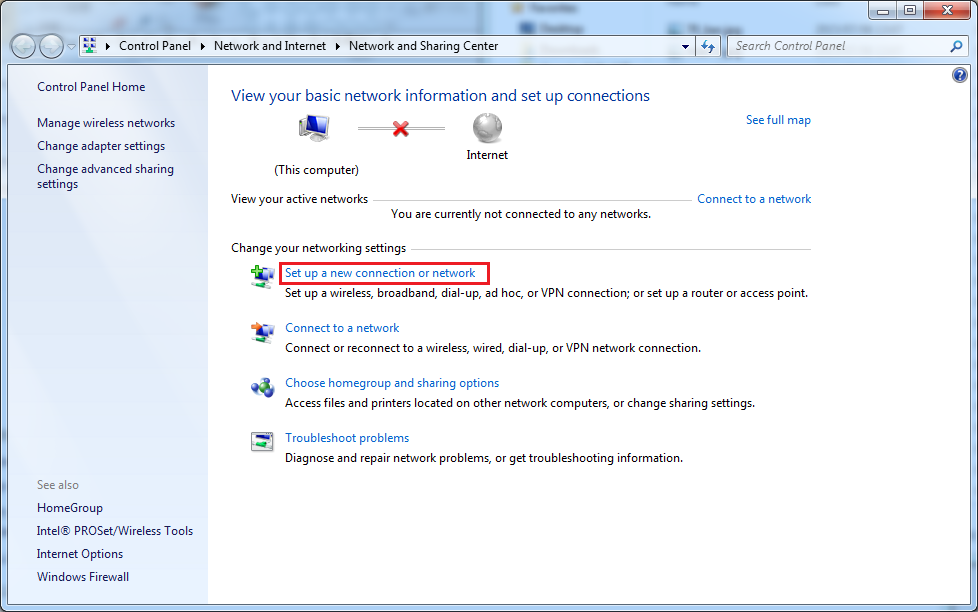
Task: Click the refresh button next to address bar
Action: click(709, 46)
